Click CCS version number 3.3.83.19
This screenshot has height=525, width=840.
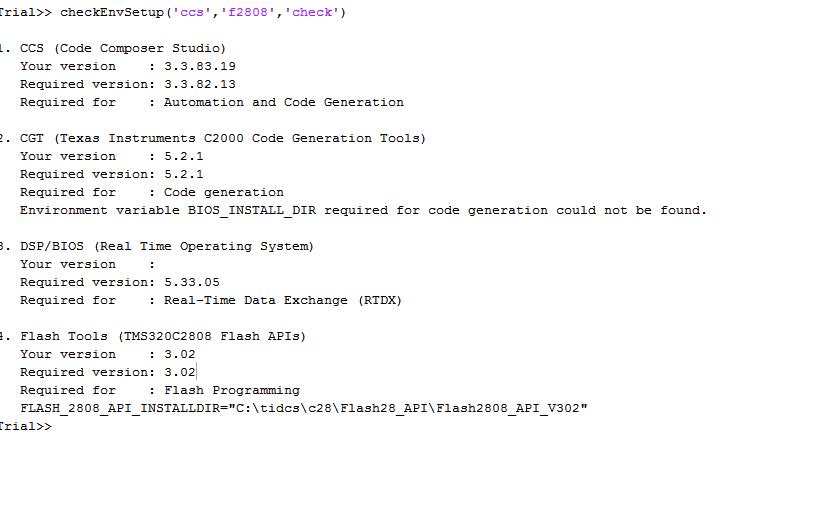(199, 66)
